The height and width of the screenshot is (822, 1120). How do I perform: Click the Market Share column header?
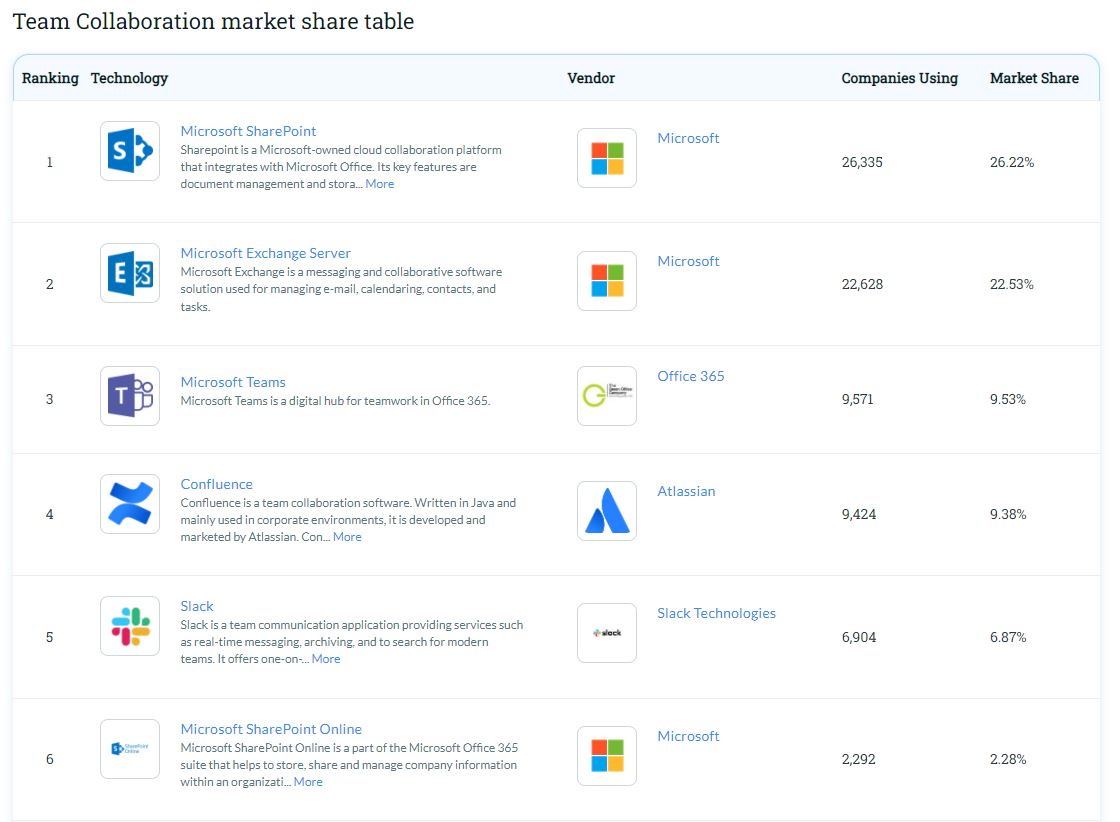click(x=1034, y=78)
